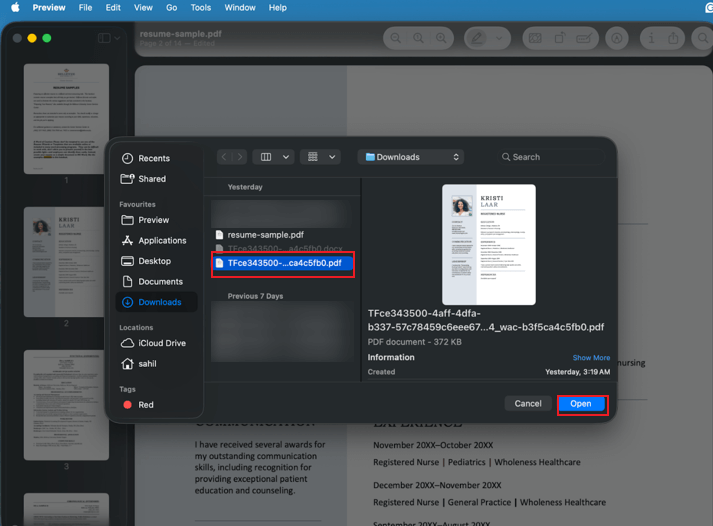Select Downloads in the sidebar
This screenshot has width=713, height=526.
pos(156,302)
